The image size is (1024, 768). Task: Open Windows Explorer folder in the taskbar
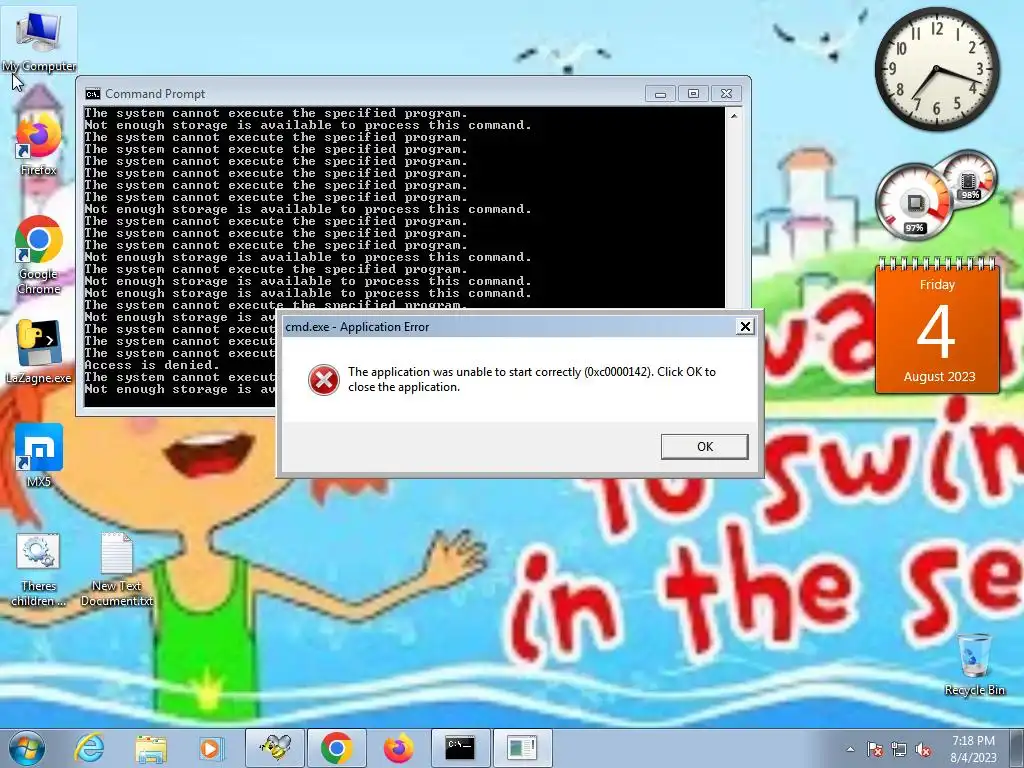(x=151, y=748)
